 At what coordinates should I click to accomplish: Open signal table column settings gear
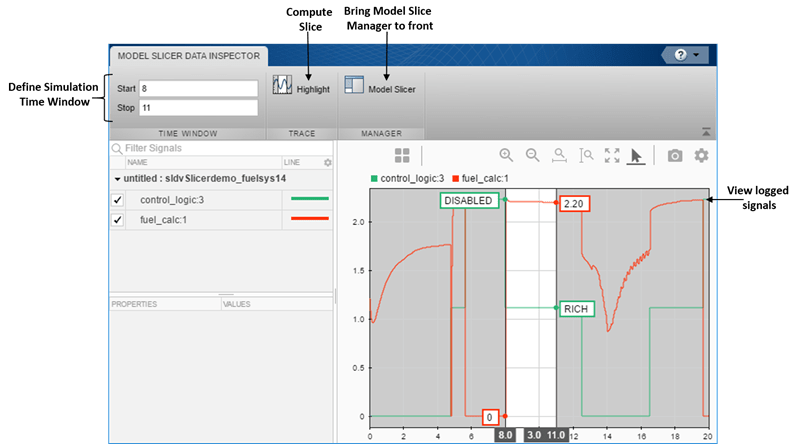[328, 162]
